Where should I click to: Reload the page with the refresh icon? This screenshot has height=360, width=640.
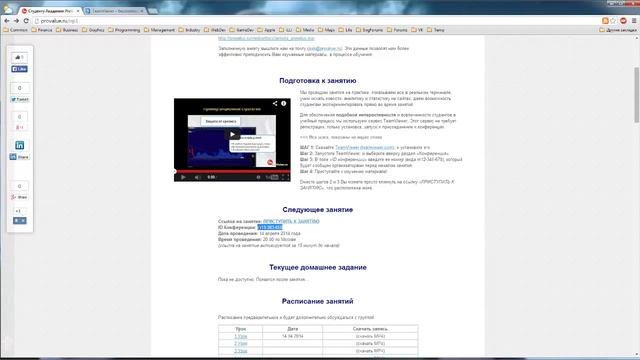(26, 21)
